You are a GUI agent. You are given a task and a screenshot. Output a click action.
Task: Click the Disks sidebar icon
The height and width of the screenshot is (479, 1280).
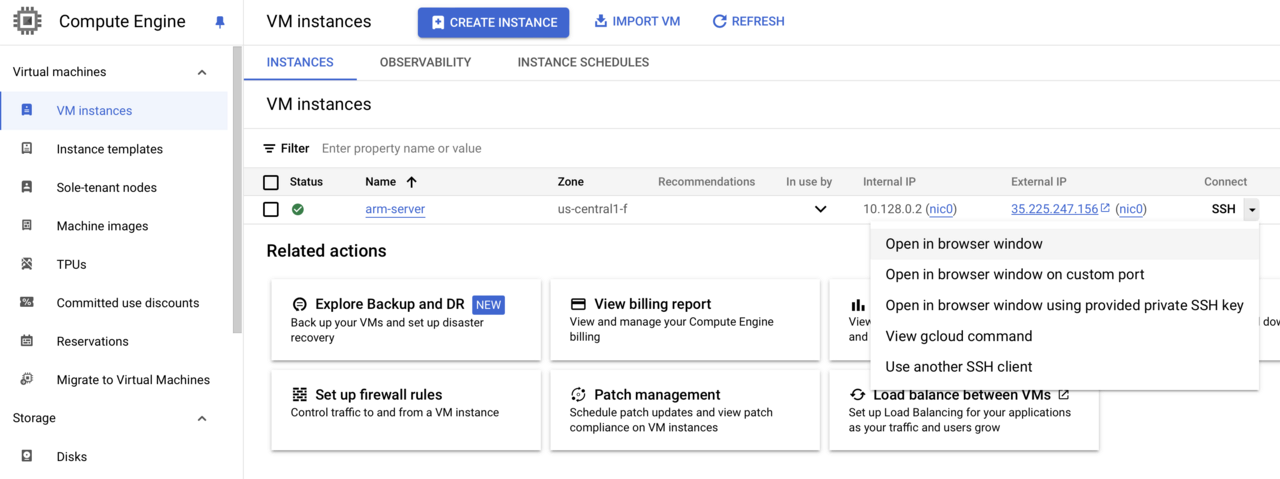[27, 456]
